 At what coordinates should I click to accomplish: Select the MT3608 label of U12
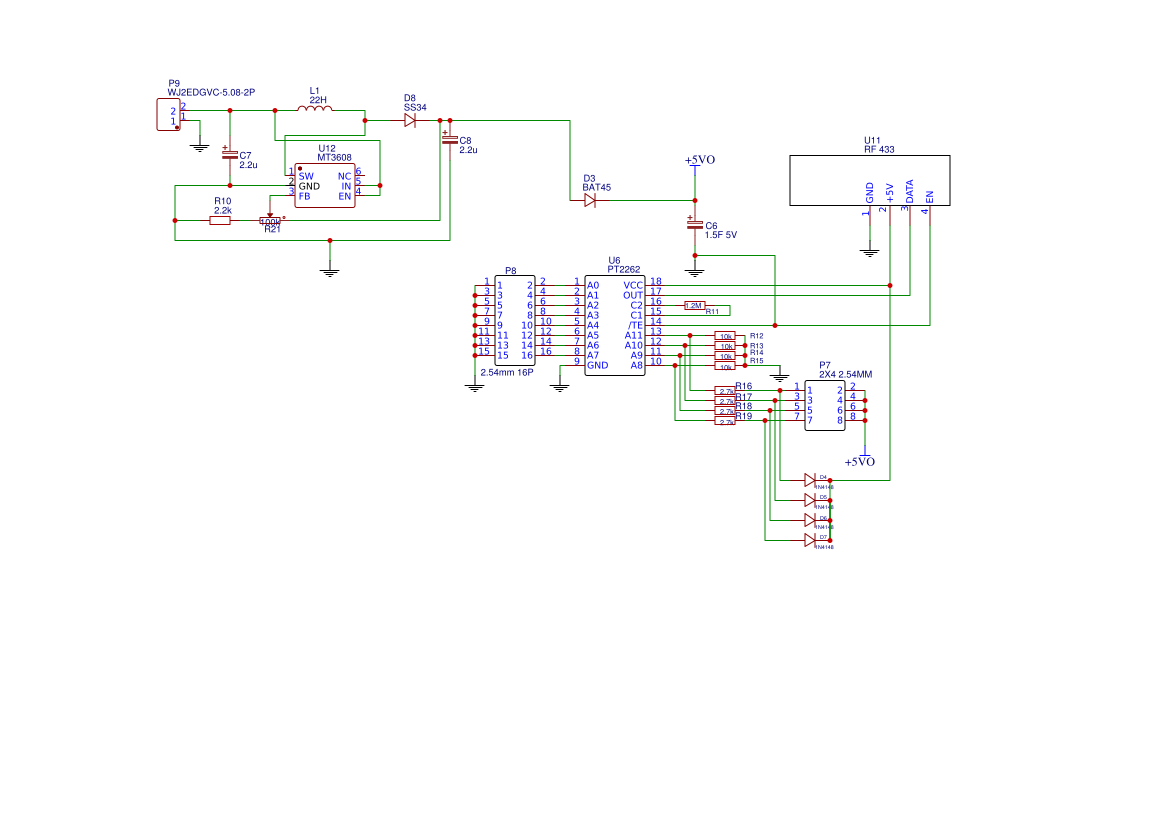pyautogui.click(x=334, y=157)
